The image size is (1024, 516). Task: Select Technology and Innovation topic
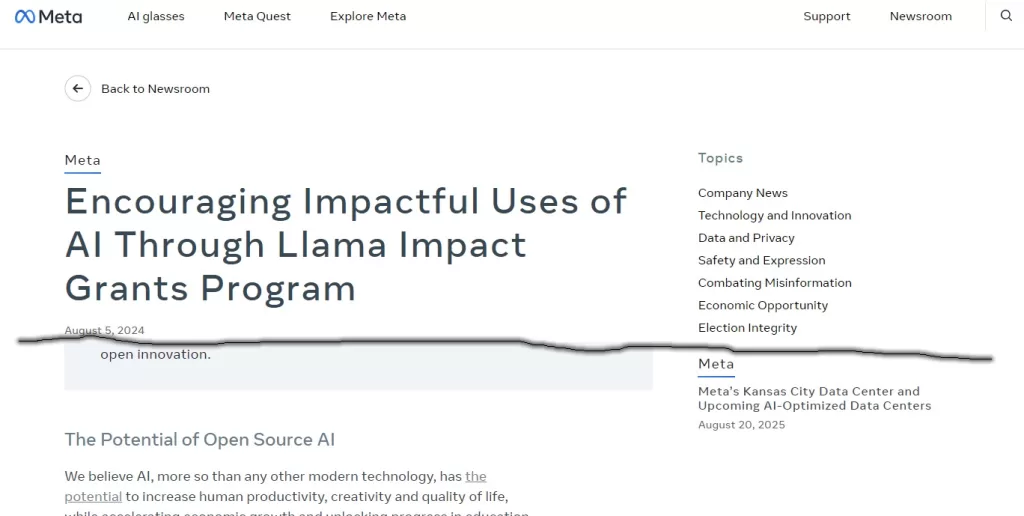(x=774, y=215)
